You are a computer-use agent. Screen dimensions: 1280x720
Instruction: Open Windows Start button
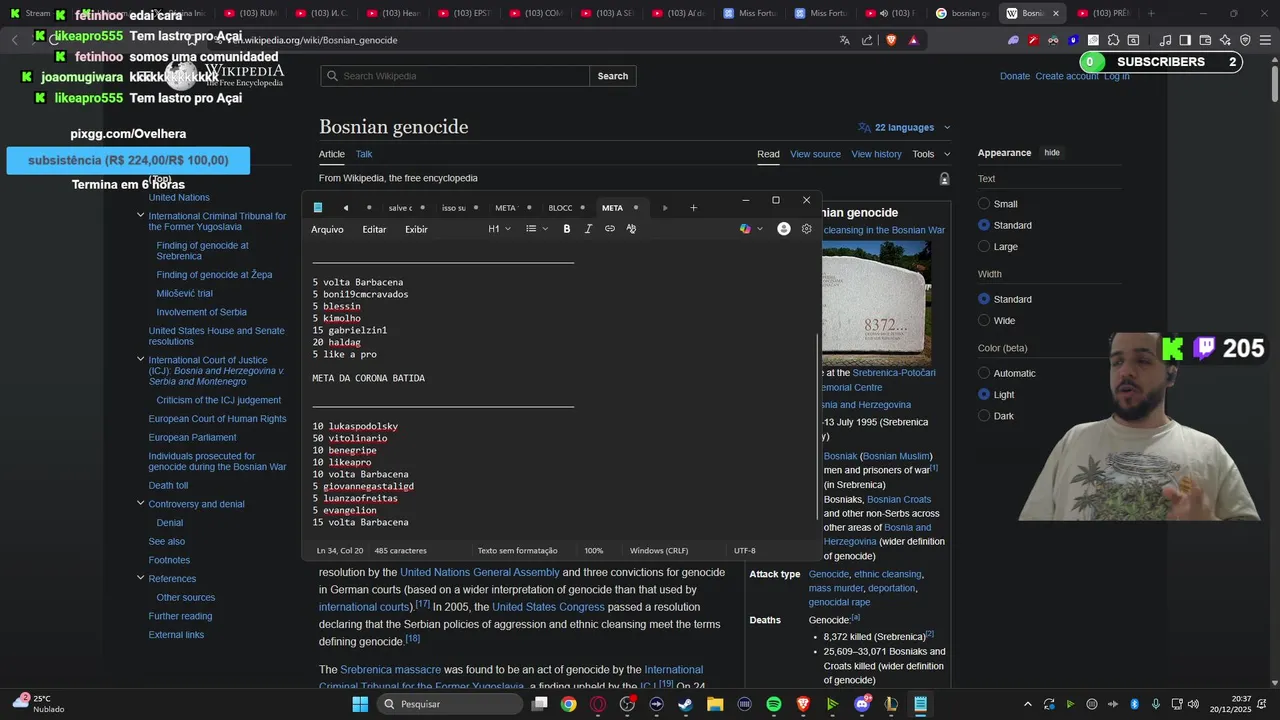pyautogui.click(x=360, y=704)
